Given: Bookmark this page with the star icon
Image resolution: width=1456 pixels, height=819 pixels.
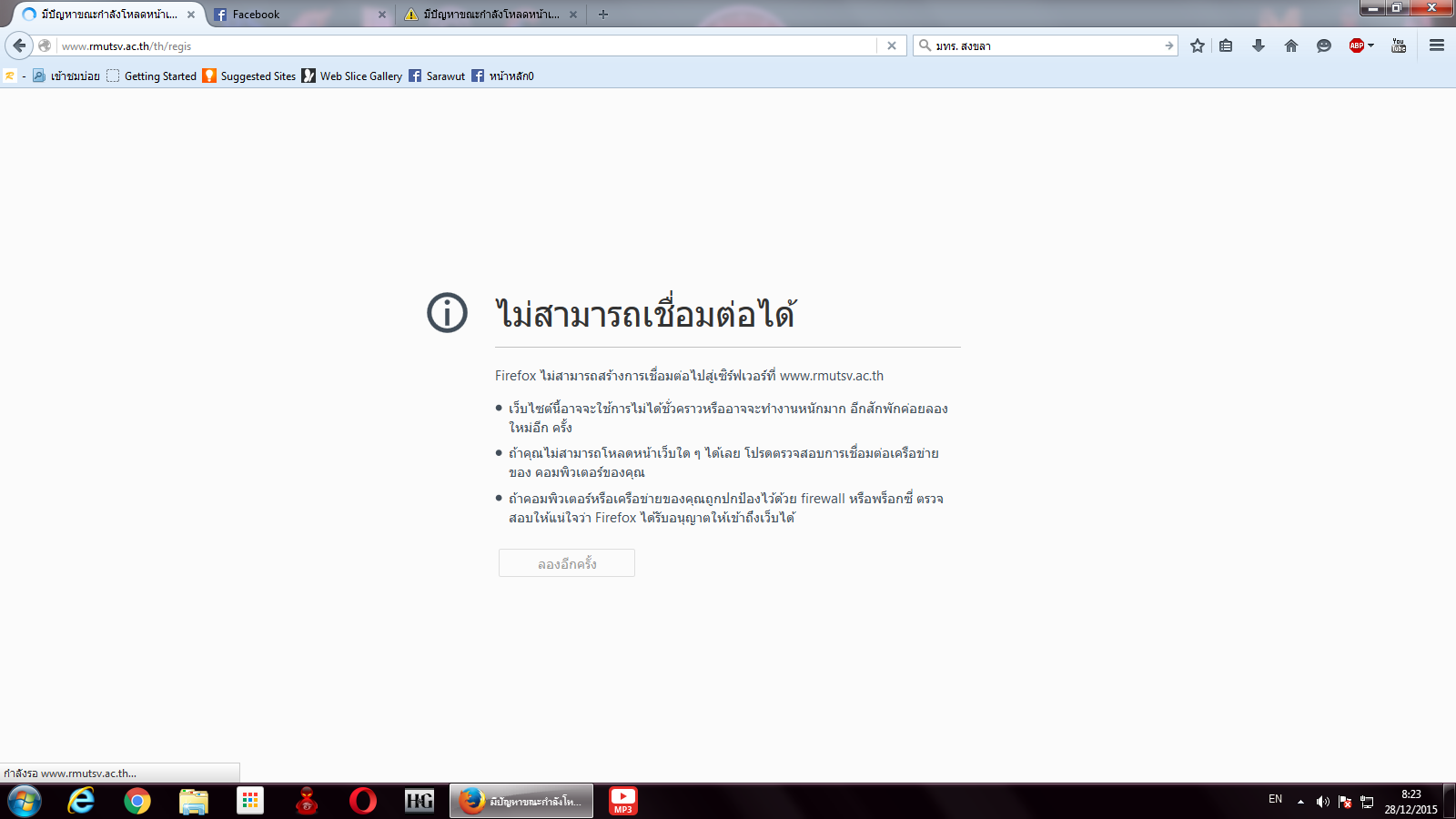Looking at the screenshot, I should 1198,45.
